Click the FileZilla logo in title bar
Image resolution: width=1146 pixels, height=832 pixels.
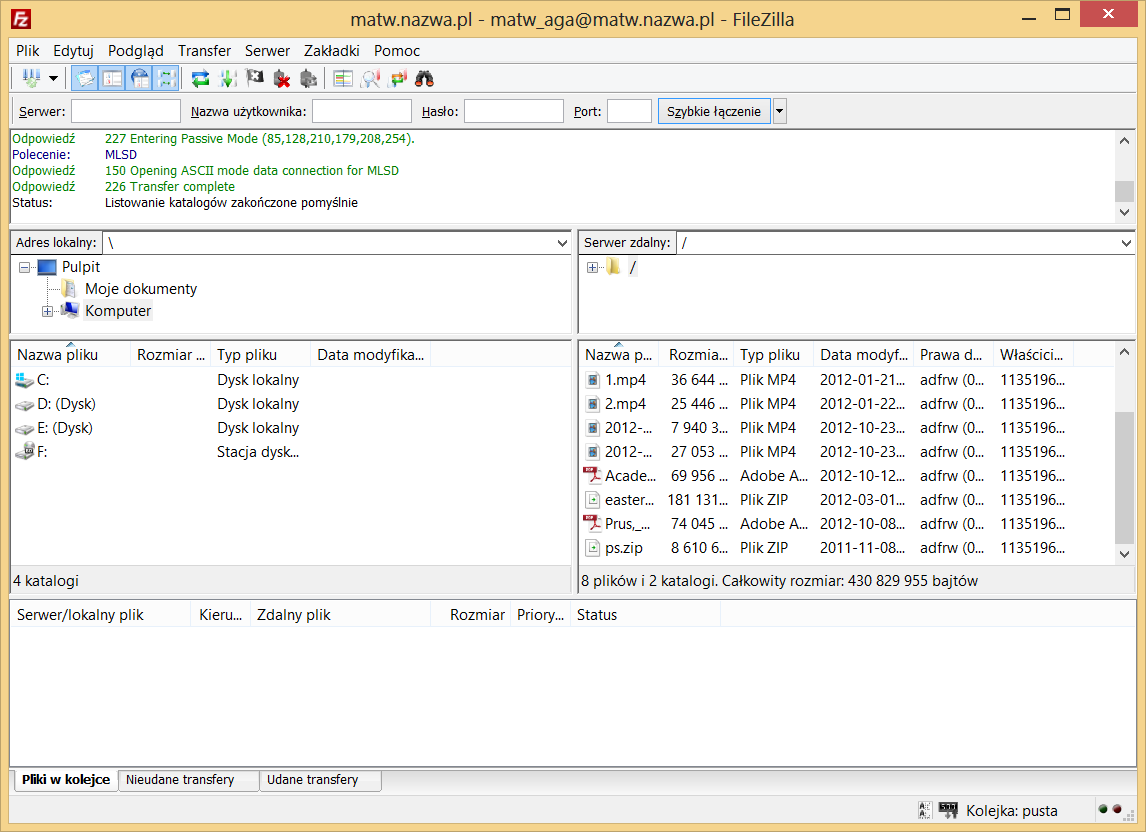(21, 19)
